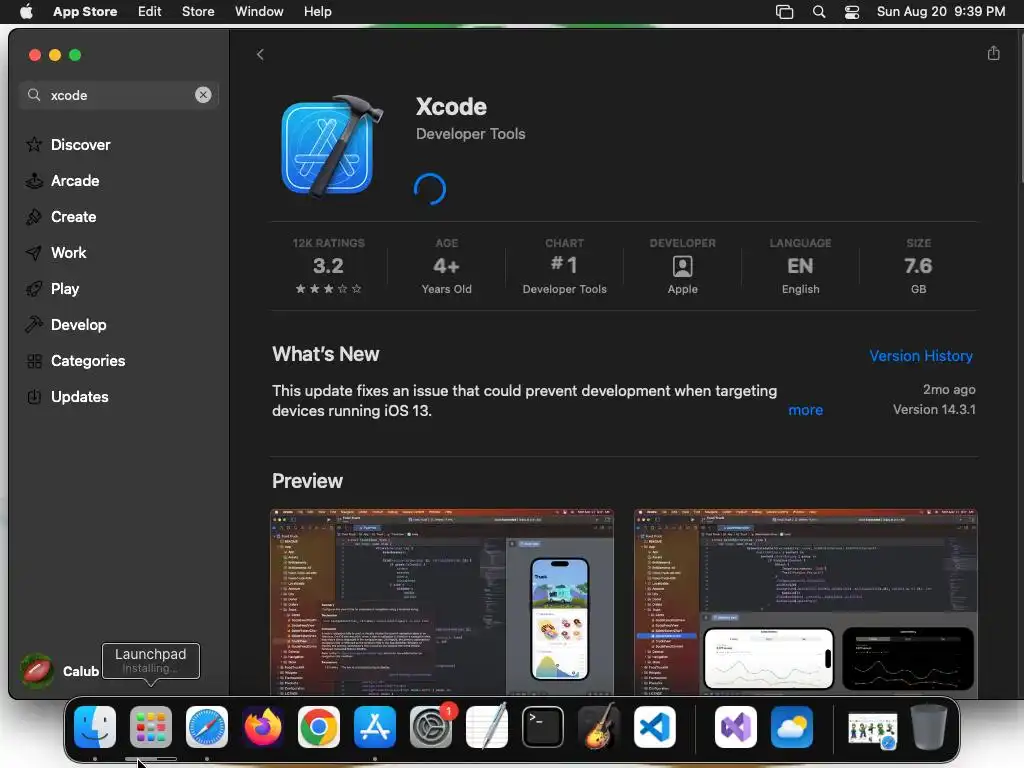Open Visual Studio from the Dock
This screenshot has height=768, width=1024.
[x=736, y=727]
